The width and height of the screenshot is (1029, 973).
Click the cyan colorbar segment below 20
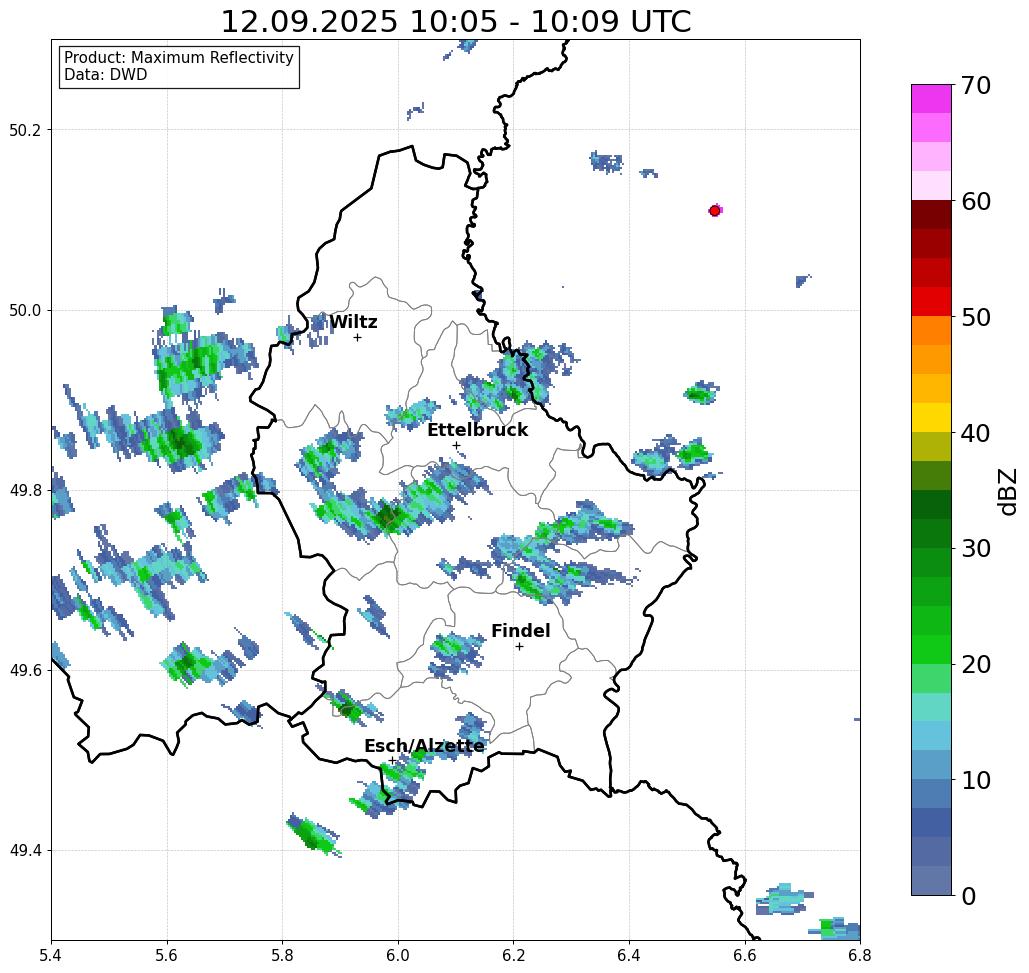(931, 707)
